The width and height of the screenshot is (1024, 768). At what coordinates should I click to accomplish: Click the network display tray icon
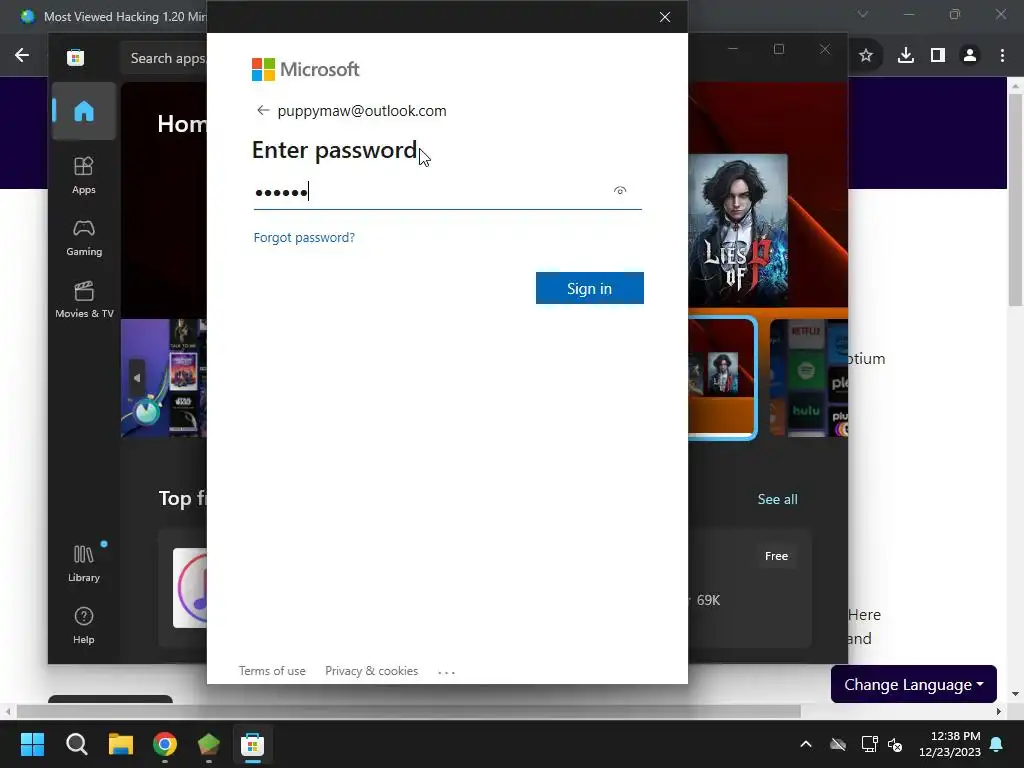click(x=869, y=744)
